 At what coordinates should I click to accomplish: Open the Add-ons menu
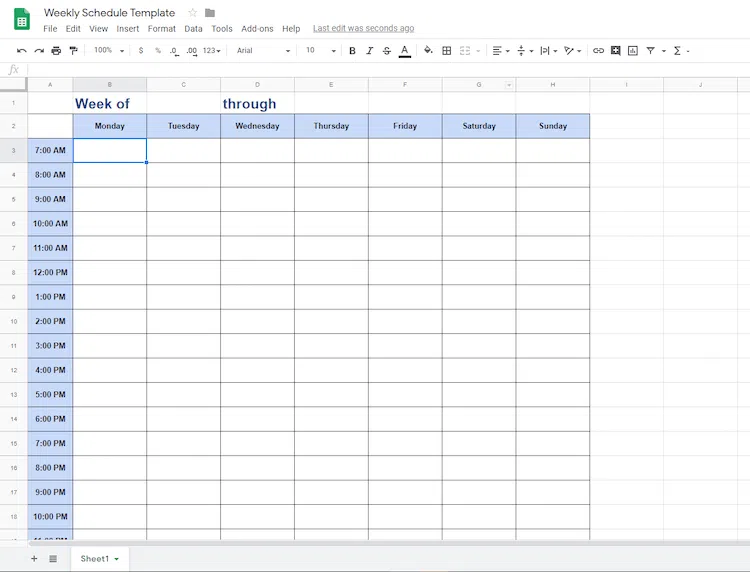click(x=257, y=29)
